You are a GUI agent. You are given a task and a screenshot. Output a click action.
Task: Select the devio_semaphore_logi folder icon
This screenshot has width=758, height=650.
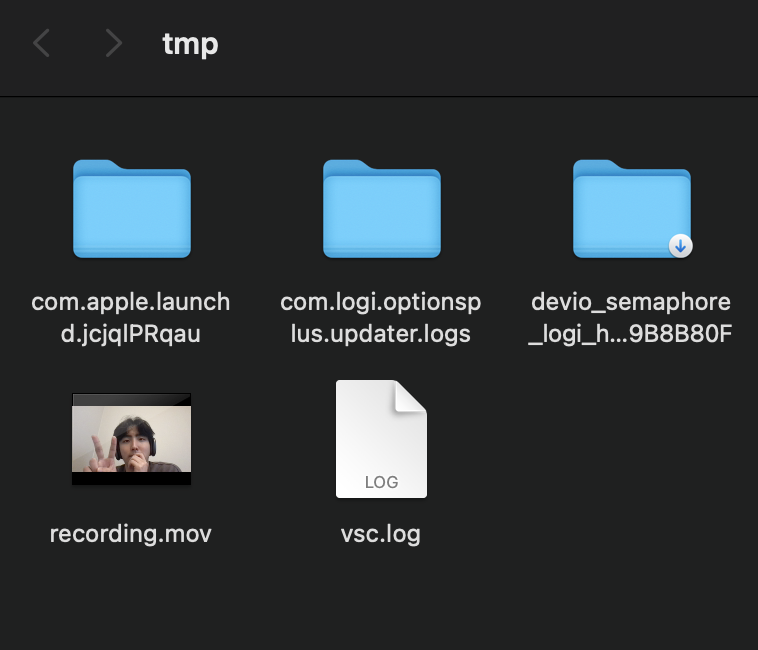click(631, 208)
